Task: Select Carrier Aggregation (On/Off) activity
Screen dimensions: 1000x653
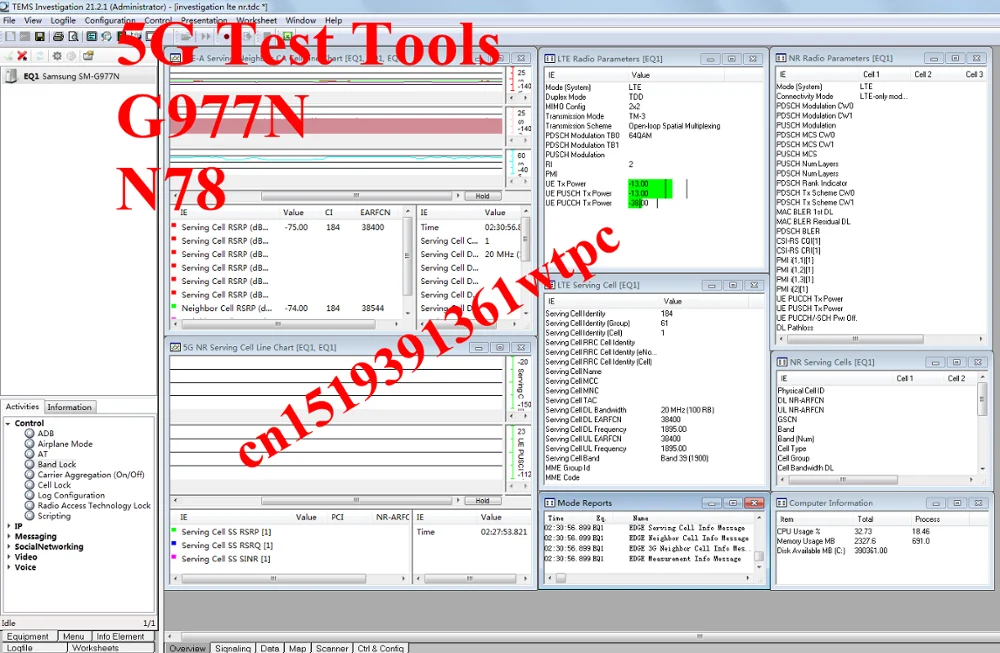Action: click(91, 474)
